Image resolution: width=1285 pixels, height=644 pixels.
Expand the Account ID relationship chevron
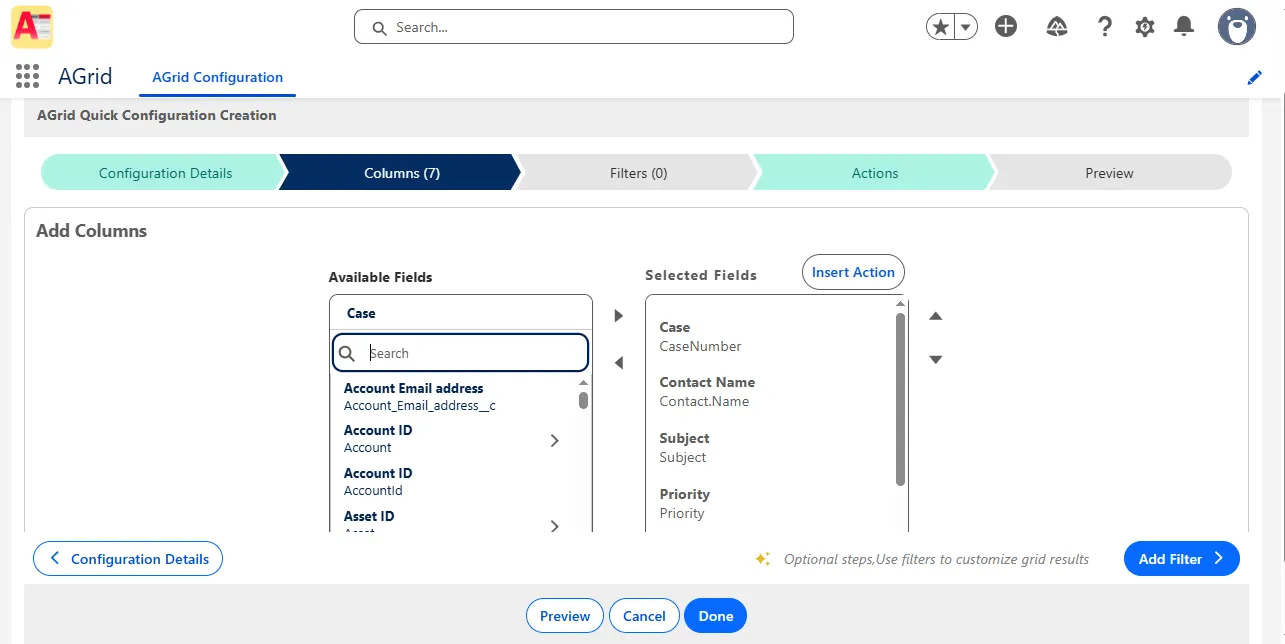tap(555, 440)
